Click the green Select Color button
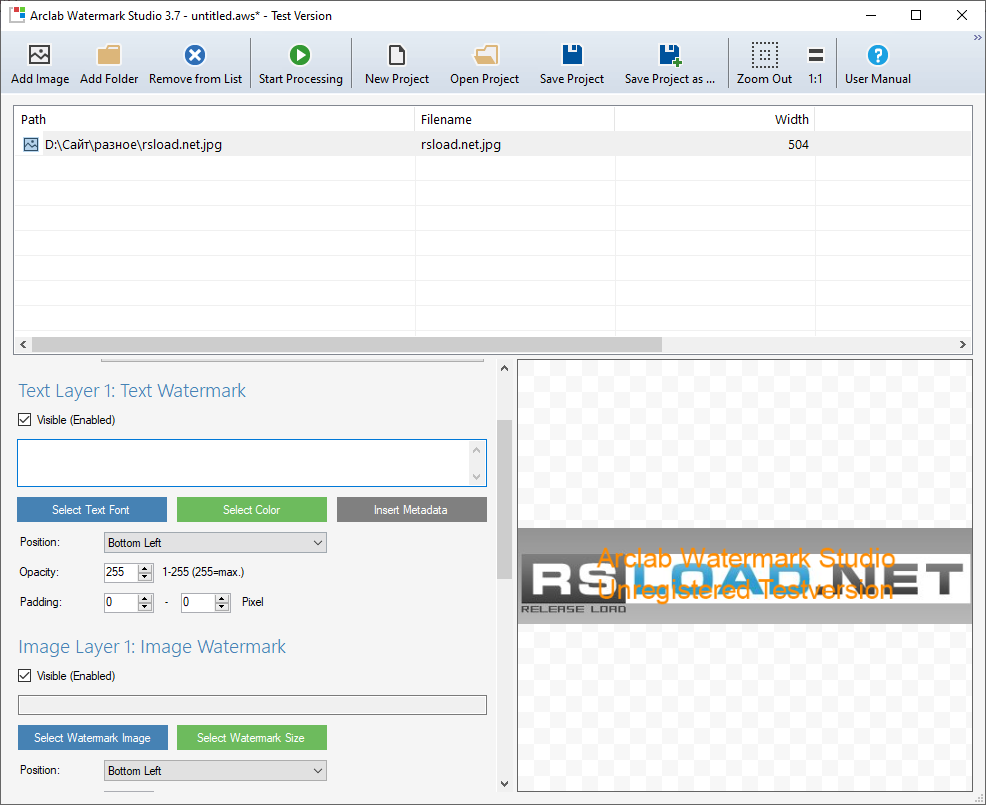Image resolution: width=986 pixels, height=805 pixels. [252, 509]
